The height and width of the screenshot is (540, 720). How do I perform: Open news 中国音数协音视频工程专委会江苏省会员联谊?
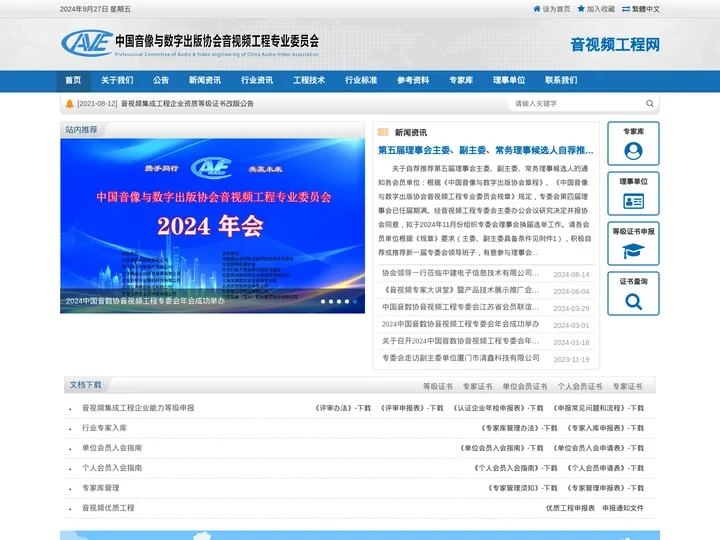461,307
